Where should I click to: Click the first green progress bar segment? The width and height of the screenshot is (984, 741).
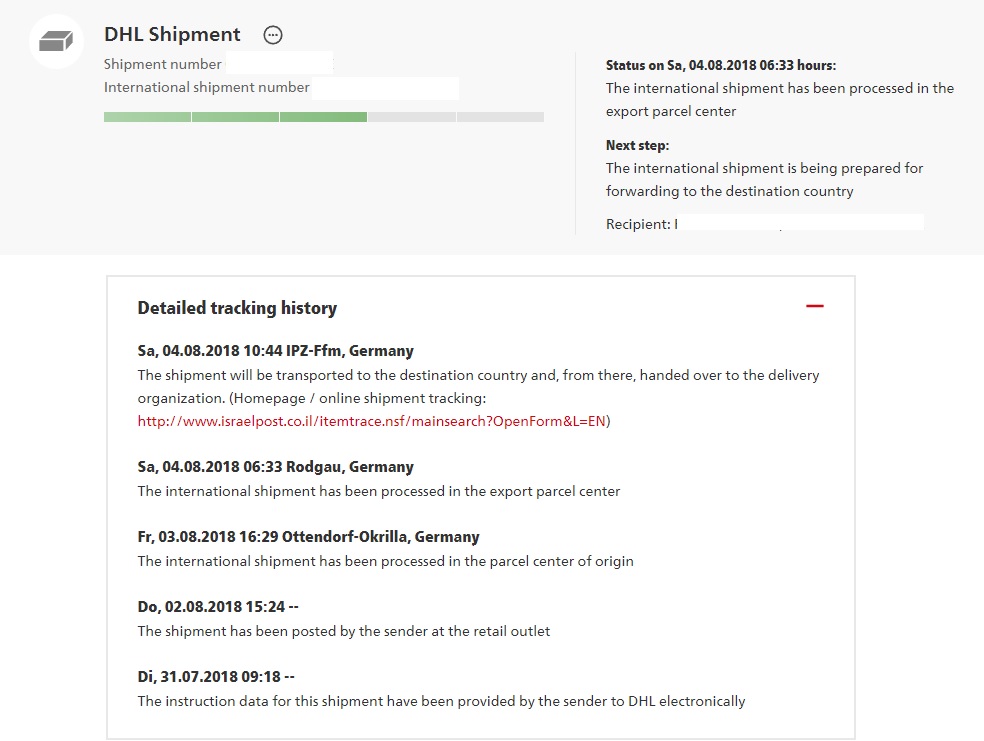[147, 117]
